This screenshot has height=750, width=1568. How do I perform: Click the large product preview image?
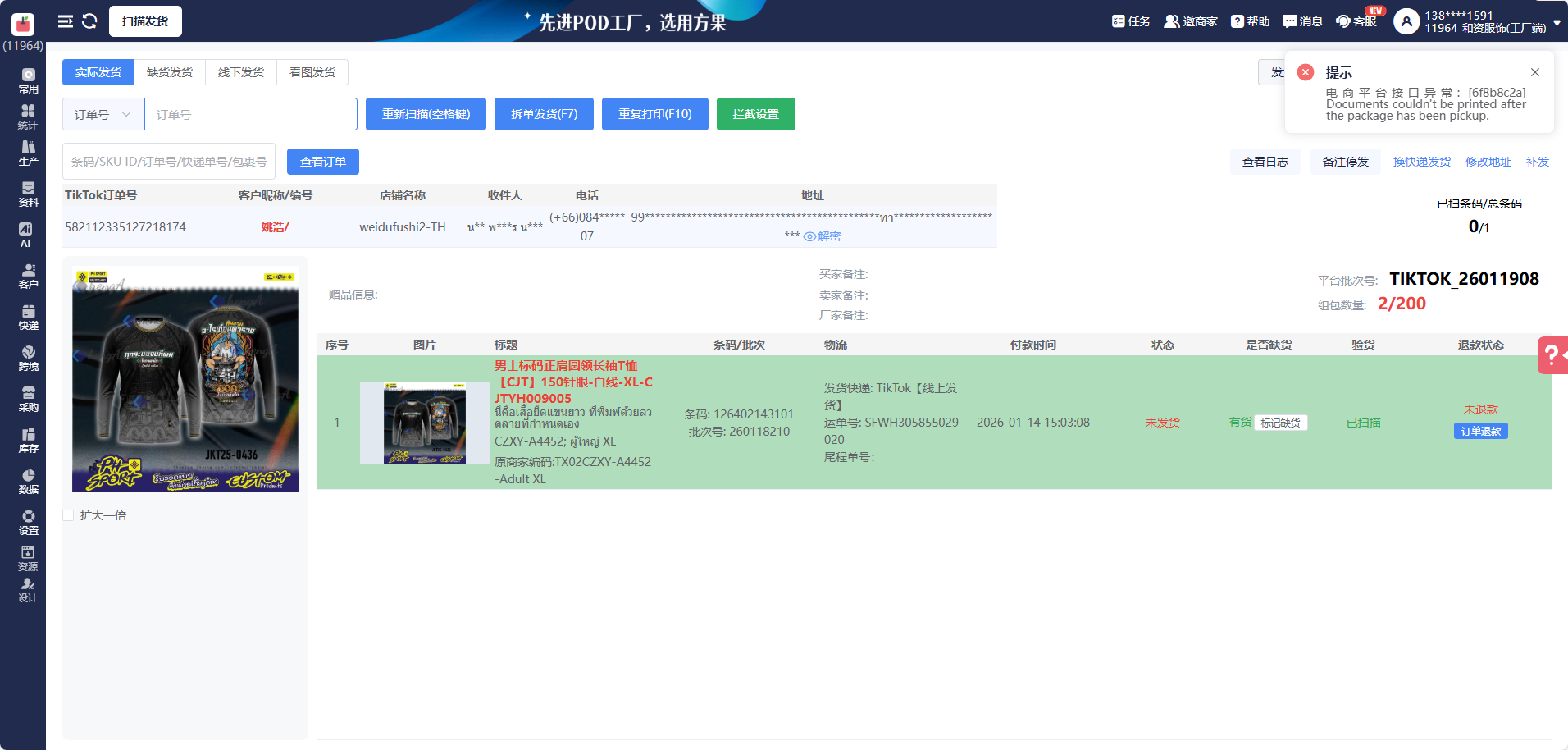tap(185, 379)
